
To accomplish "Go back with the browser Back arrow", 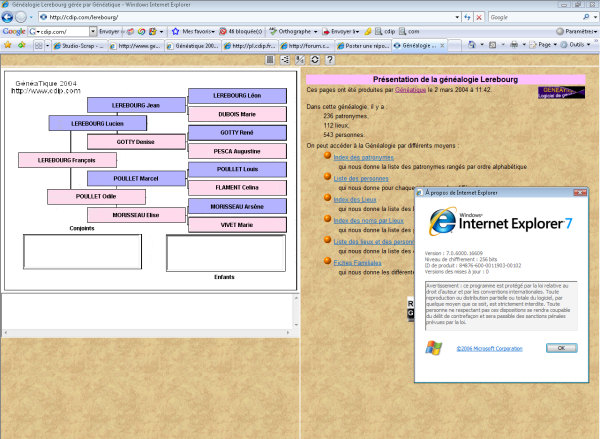I will (7, 17).
